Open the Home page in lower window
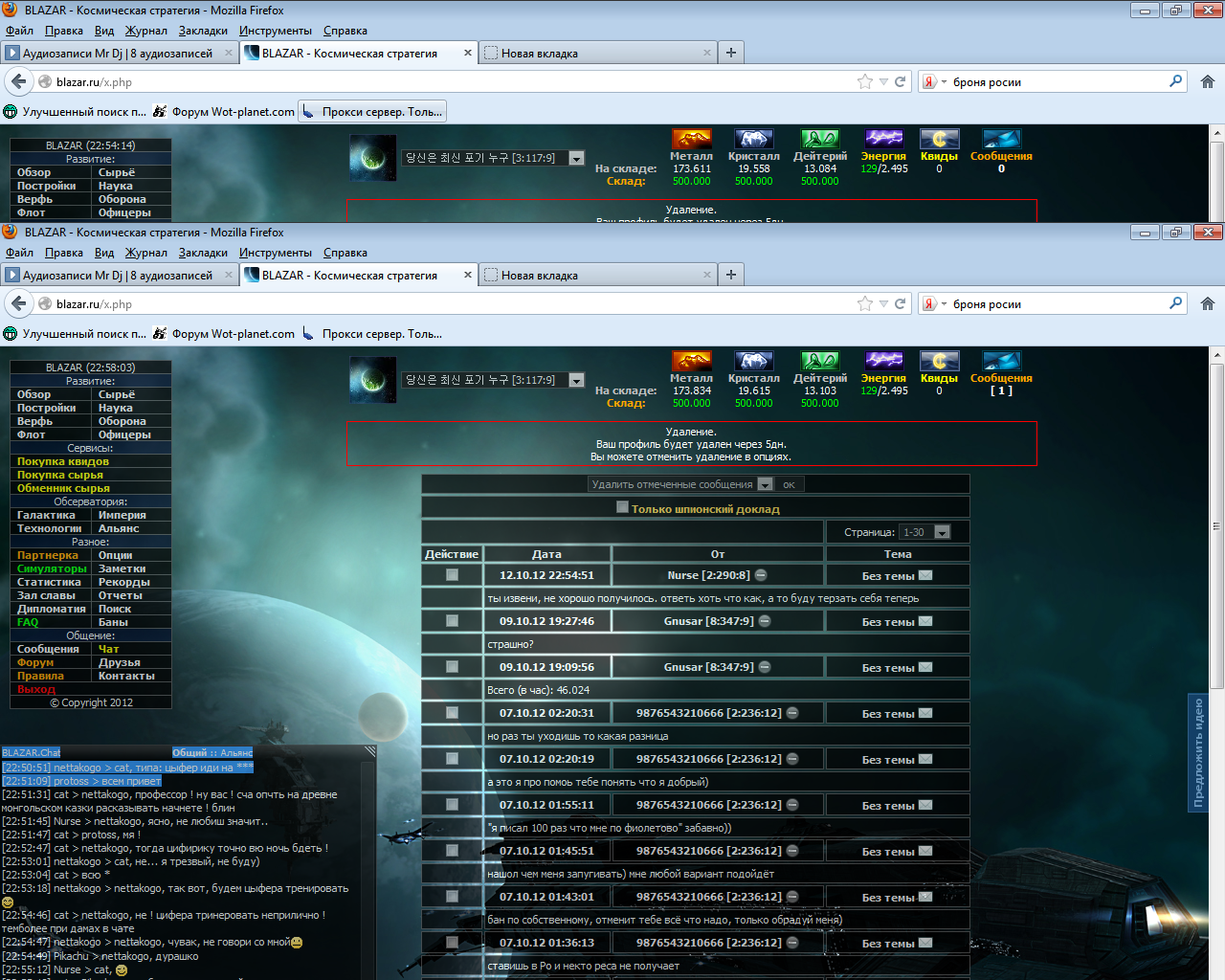The height and width of the screenshot is (980, 1225). click(x=1208, y=303)
